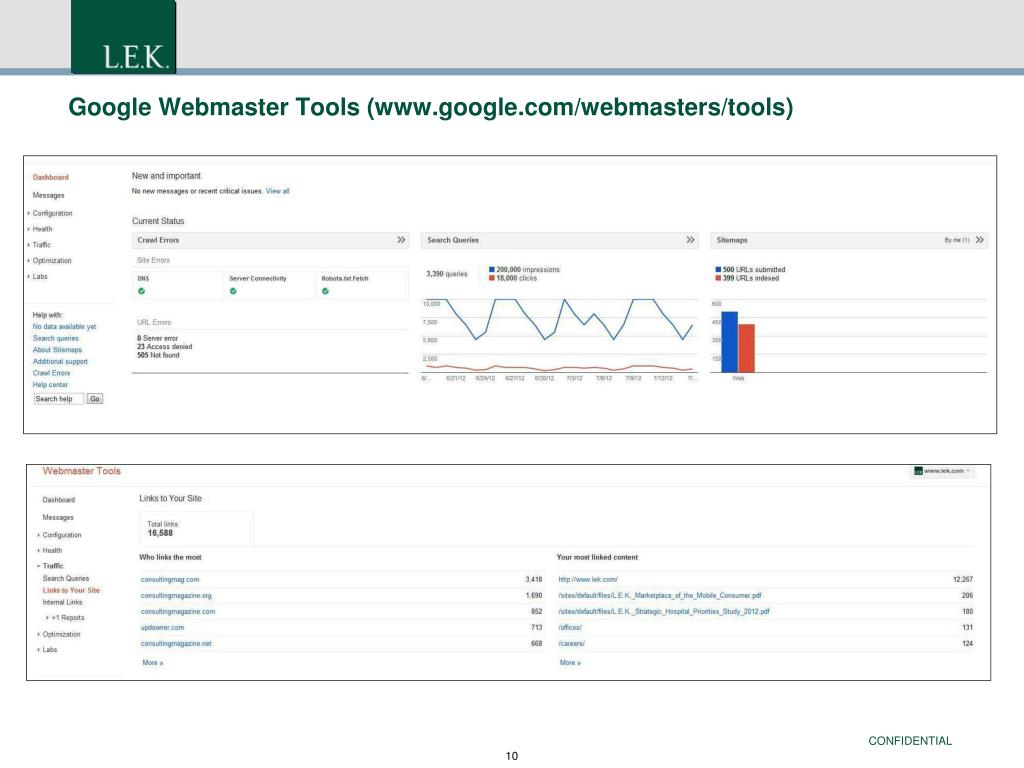Viewport: 1024px width, 768px height.
Task: Click red bar in Sitemaps chart
Action: (746, 349)
